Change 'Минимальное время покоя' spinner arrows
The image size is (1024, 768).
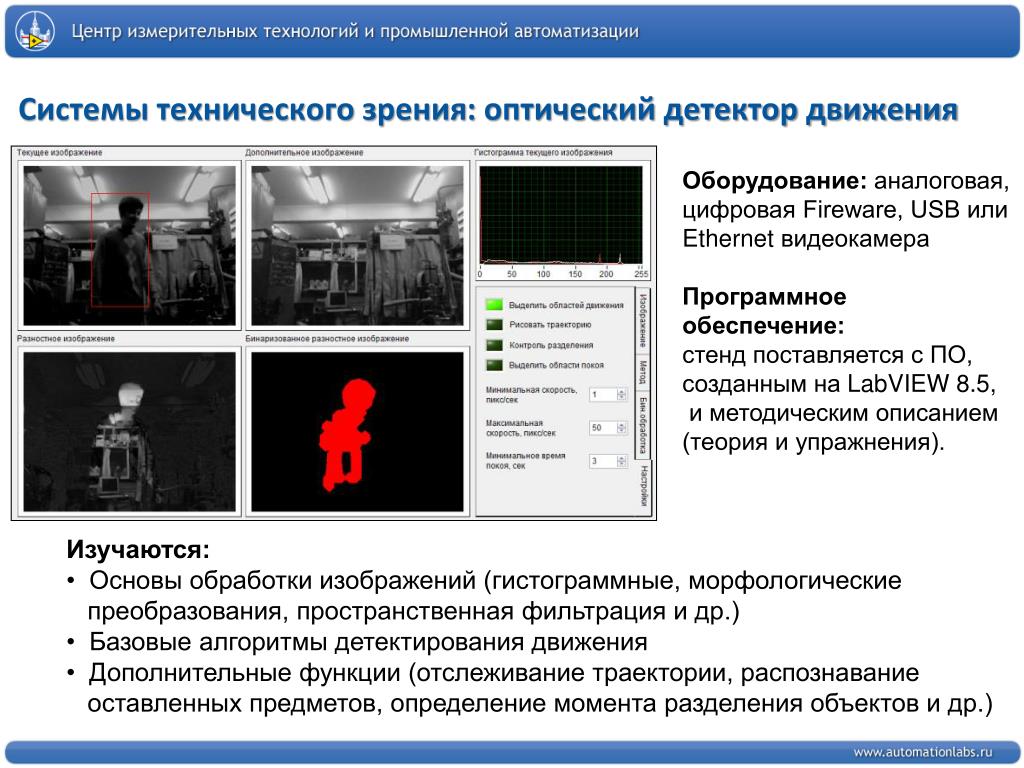pos(621,461)
